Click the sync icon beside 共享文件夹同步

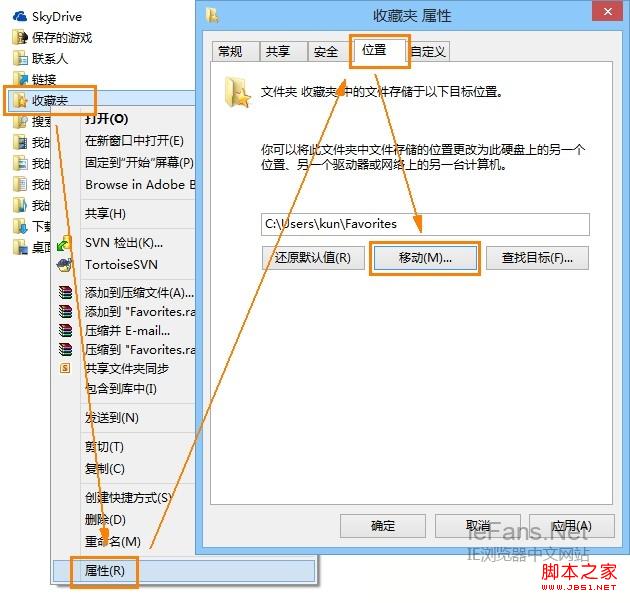(x=65, y=368)
